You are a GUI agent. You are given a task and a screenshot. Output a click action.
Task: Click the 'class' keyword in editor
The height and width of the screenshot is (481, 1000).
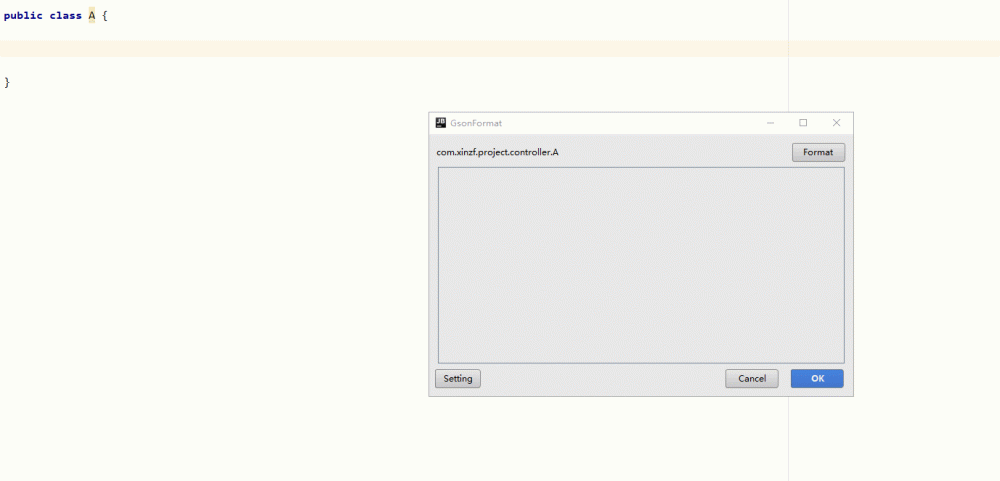coord(66,16)
